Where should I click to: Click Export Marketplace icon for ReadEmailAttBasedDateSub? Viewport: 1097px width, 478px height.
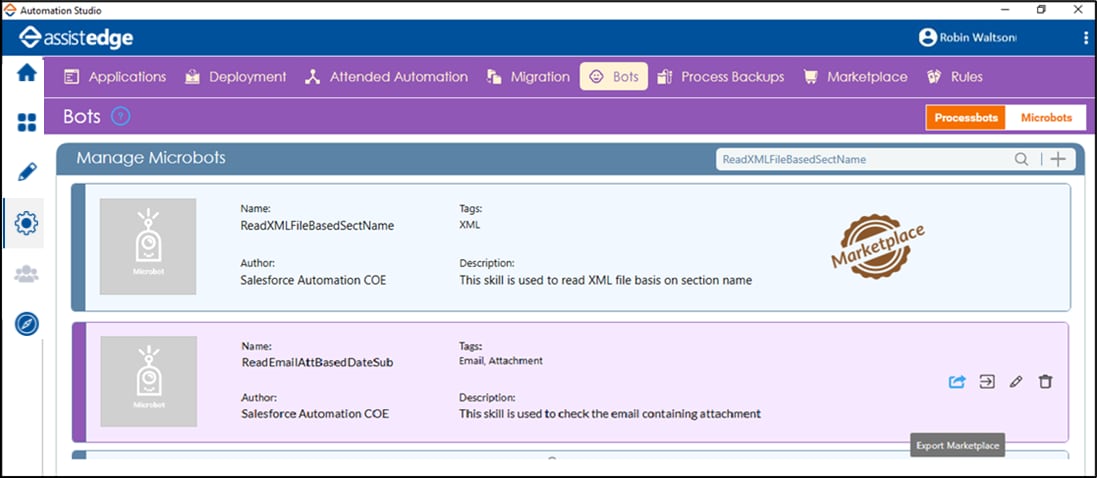[957, 382]
